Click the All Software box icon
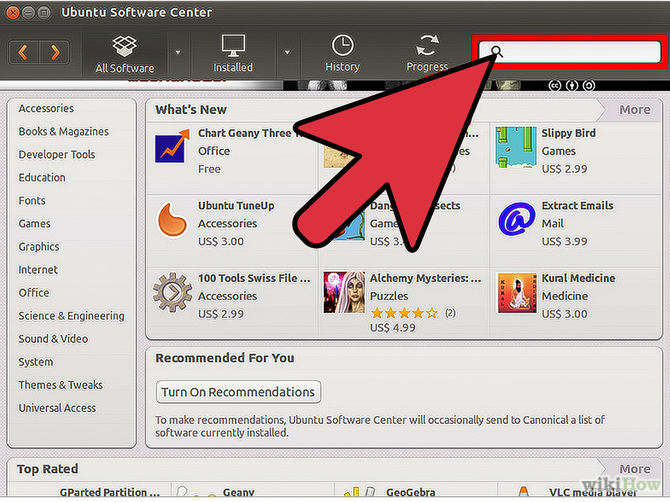 124,47
